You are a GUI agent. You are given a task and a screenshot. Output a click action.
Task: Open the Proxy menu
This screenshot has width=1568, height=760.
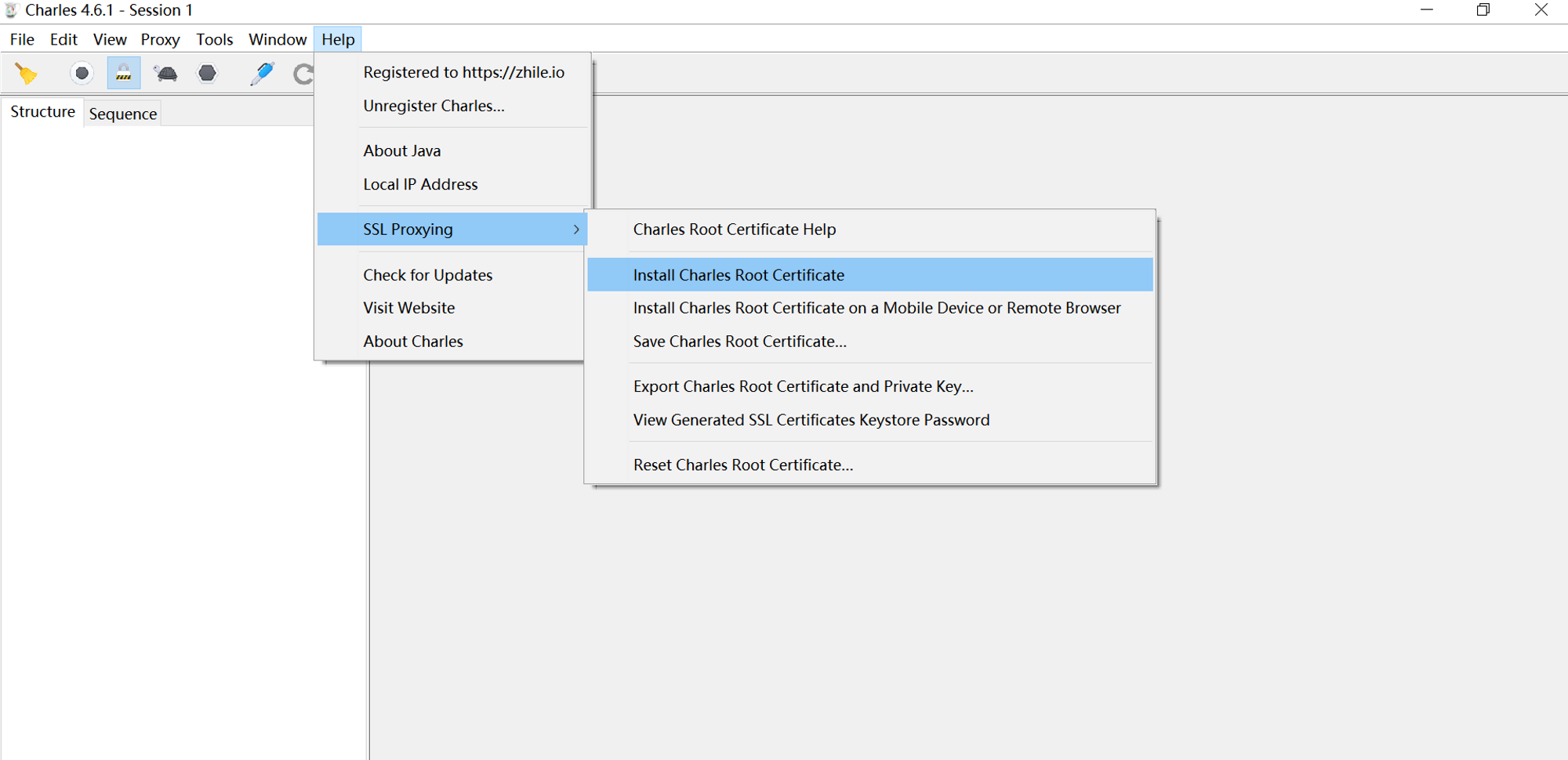(x=160, y=39)
